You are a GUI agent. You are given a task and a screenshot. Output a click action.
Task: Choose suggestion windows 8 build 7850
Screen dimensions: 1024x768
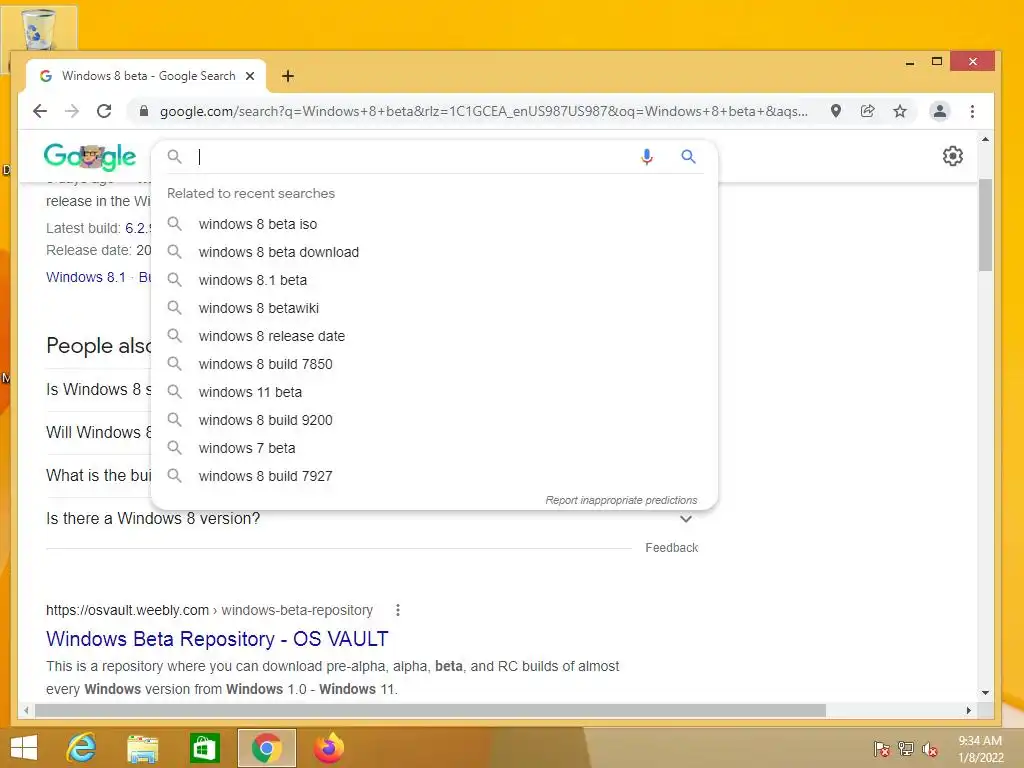coord(434,364)
